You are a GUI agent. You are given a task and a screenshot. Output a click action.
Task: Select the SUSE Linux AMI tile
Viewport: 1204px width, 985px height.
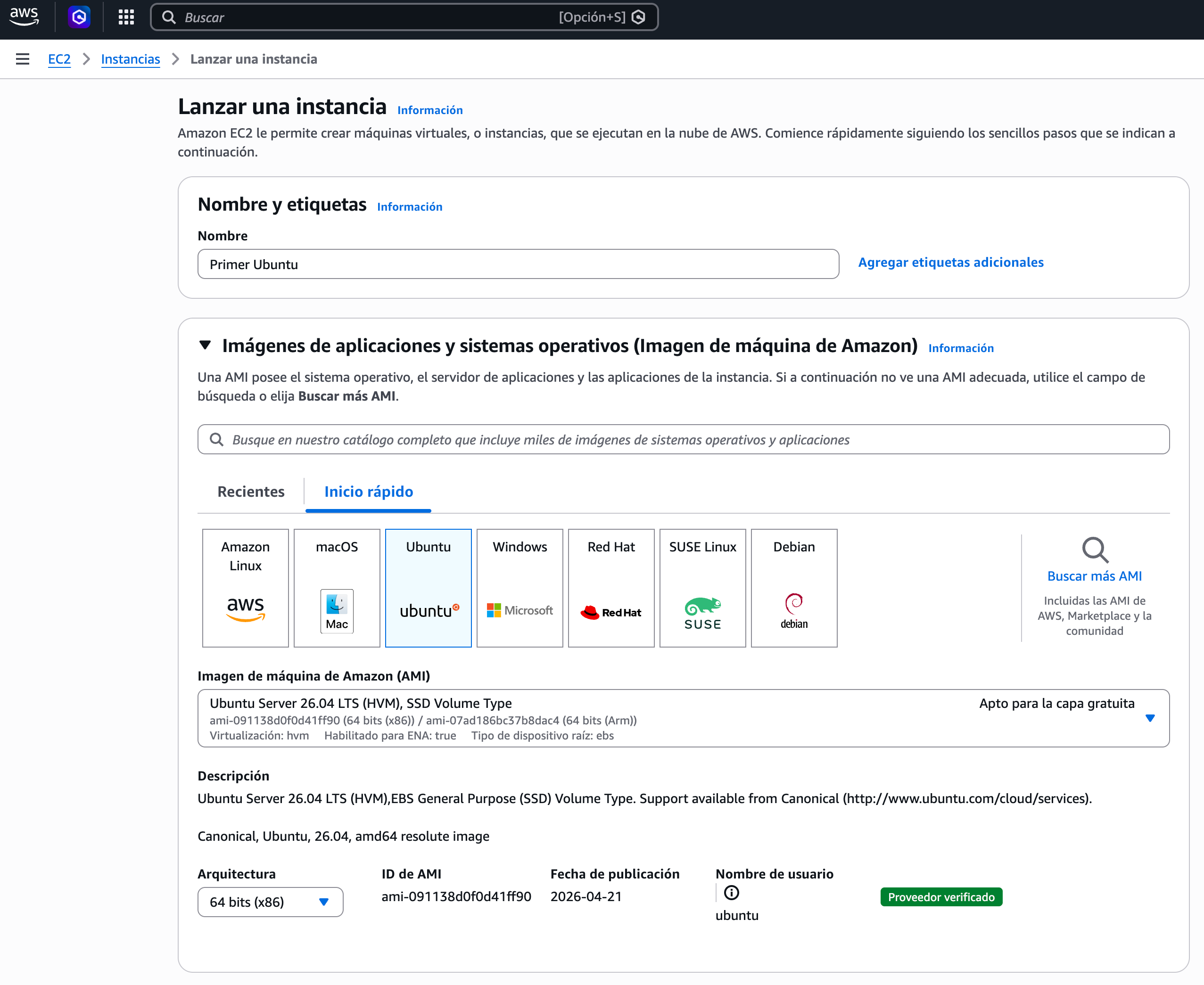tap(702, 588)
